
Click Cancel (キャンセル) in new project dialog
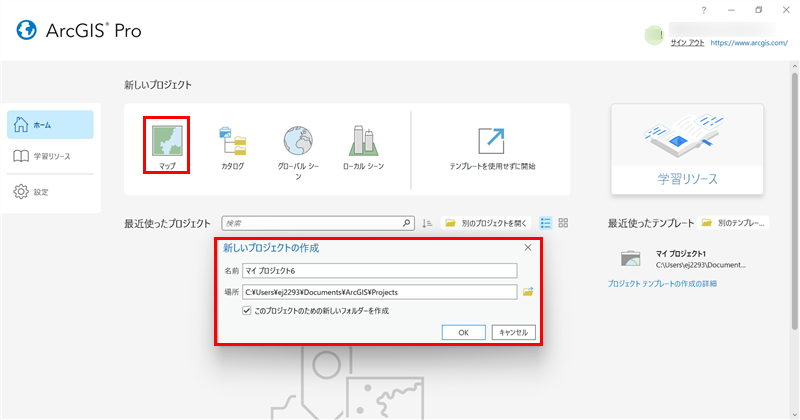pyautogui.click(x=513, y=332)
